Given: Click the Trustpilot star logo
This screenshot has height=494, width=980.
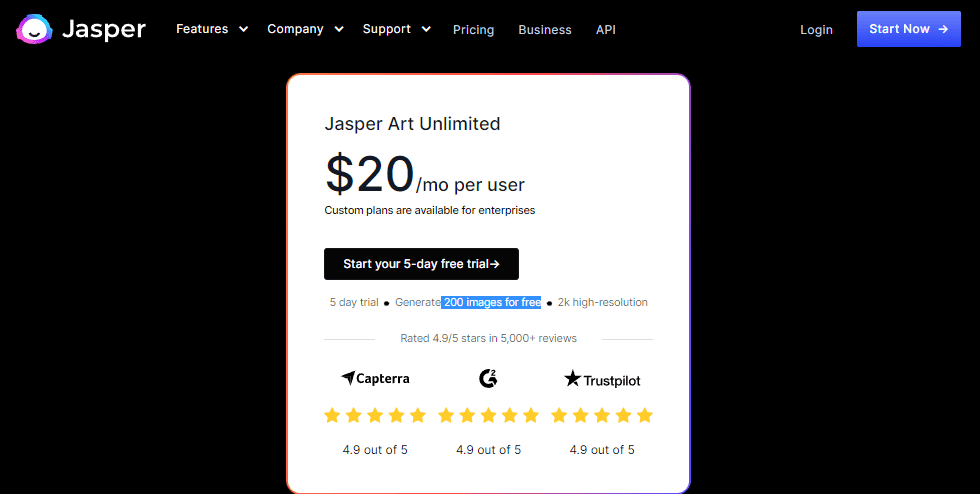Looking at the screenshot, I should tap(573, 378).
